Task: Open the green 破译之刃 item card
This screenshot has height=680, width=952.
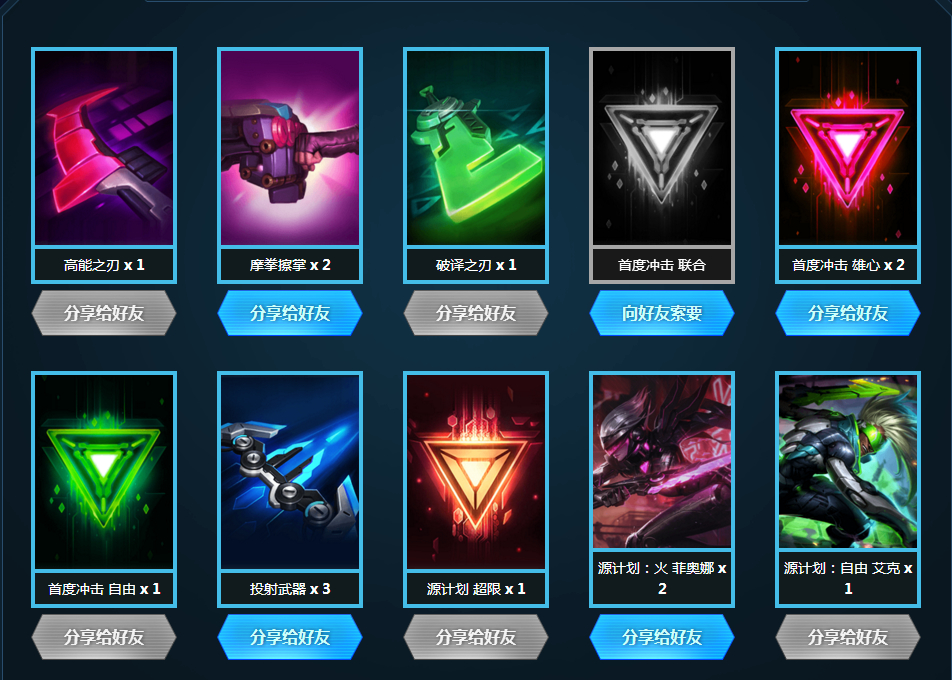Action: tap(475, 148)
